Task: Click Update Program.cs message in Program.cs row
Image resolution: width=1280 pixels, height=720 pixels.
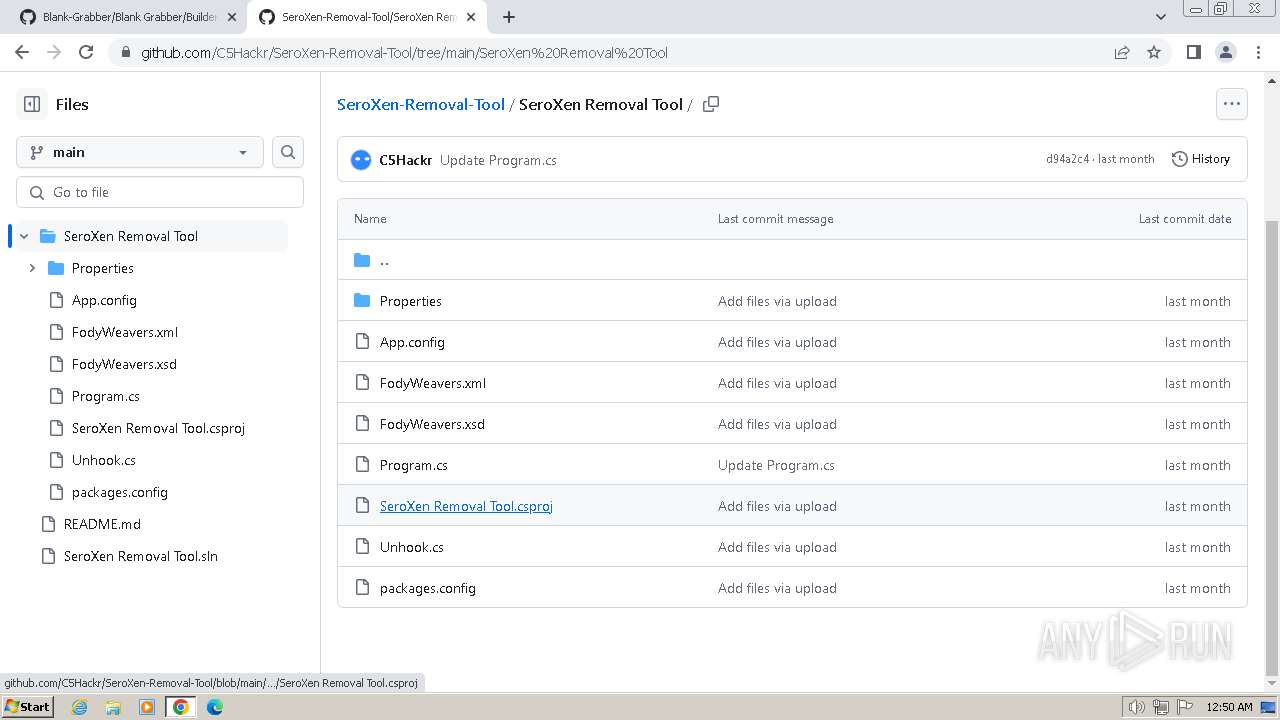Action: click(x=776, y=465)
